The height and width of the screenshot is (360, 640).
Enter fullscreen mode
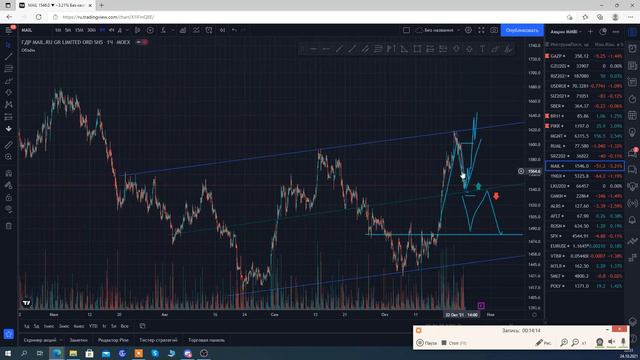point(481,30)
